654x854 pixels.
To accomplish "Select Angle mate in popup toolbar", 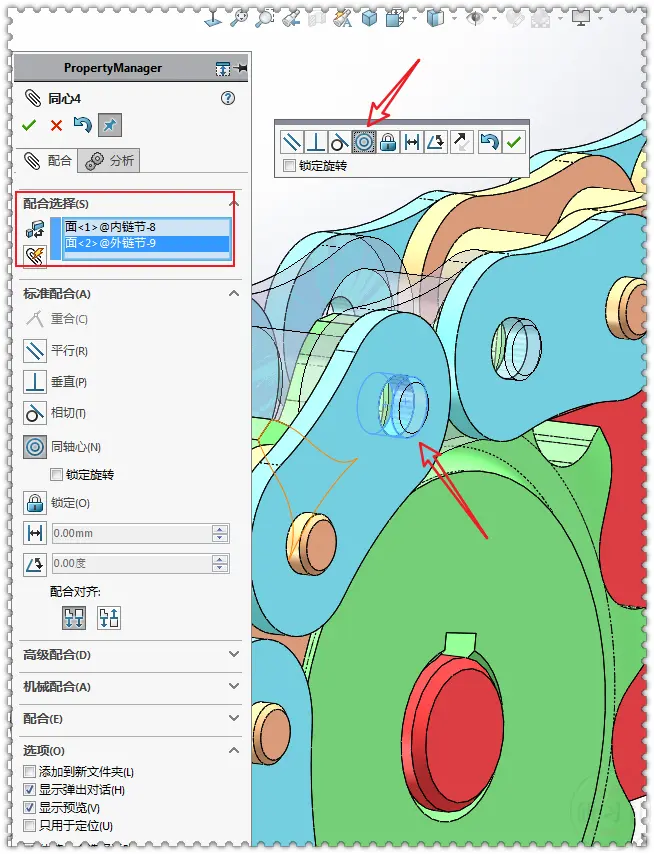I will (x=436, y=142).
